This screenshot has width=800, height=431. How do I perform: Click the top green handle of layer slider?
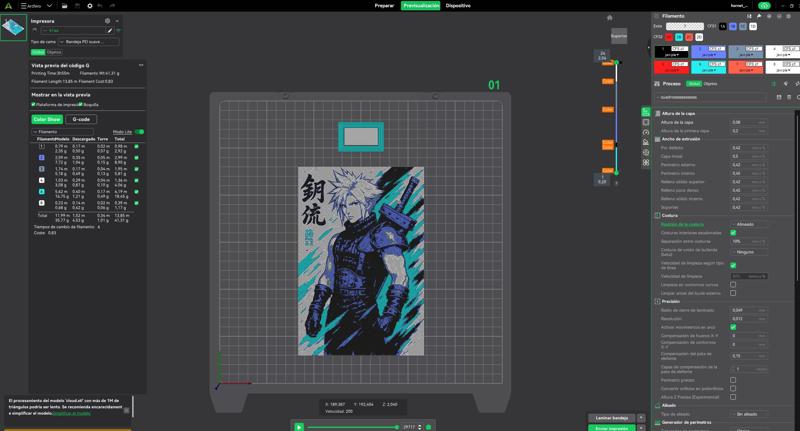click(616, 62)
